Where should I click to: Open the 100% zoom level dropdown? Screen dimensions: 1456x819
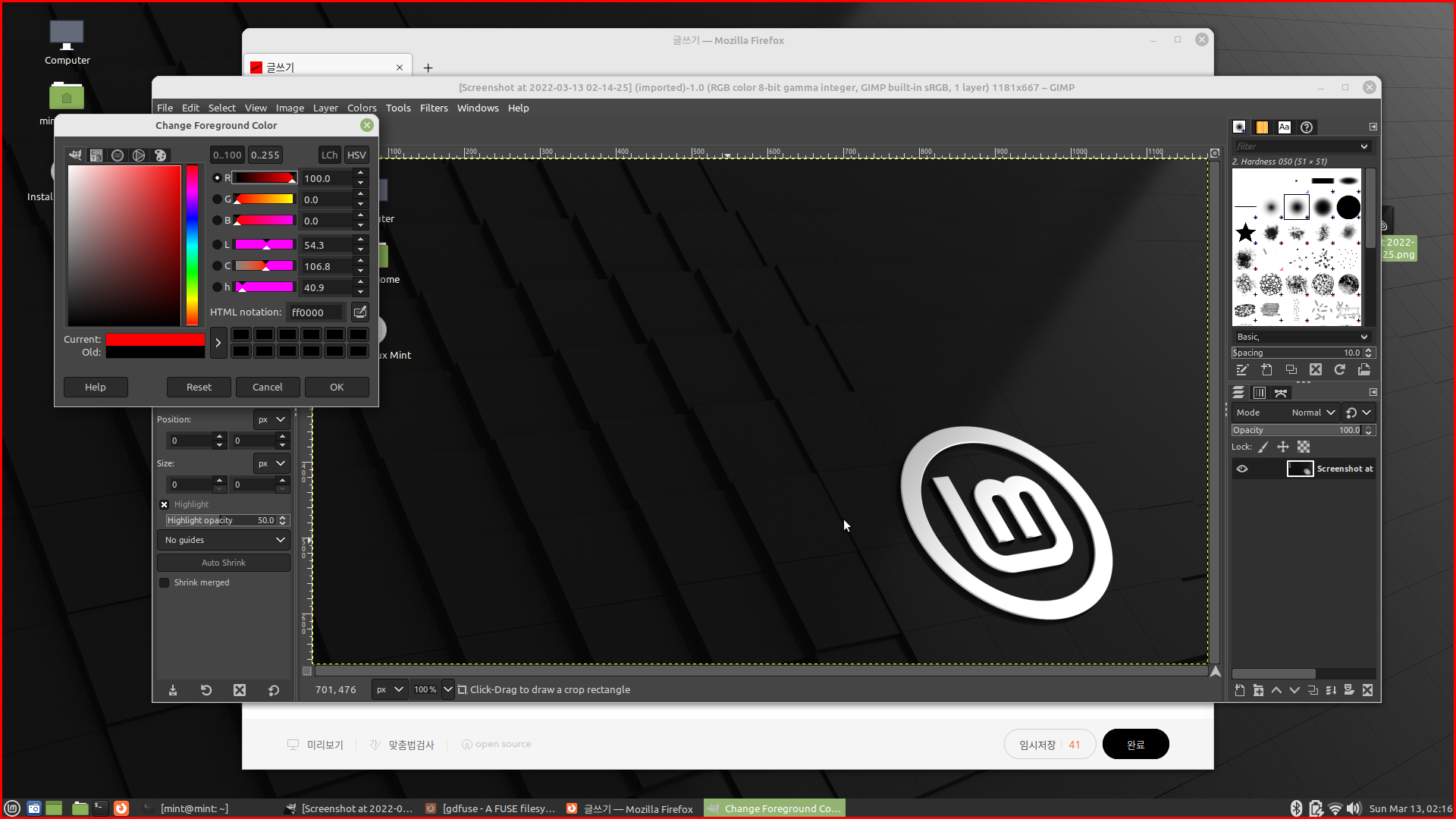point(447,689)
